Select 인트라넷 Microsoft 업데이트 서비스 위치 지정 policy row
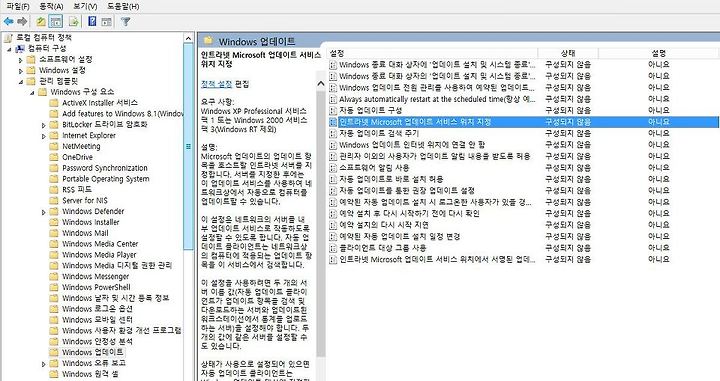720x381 pixels. click(523, 122)
